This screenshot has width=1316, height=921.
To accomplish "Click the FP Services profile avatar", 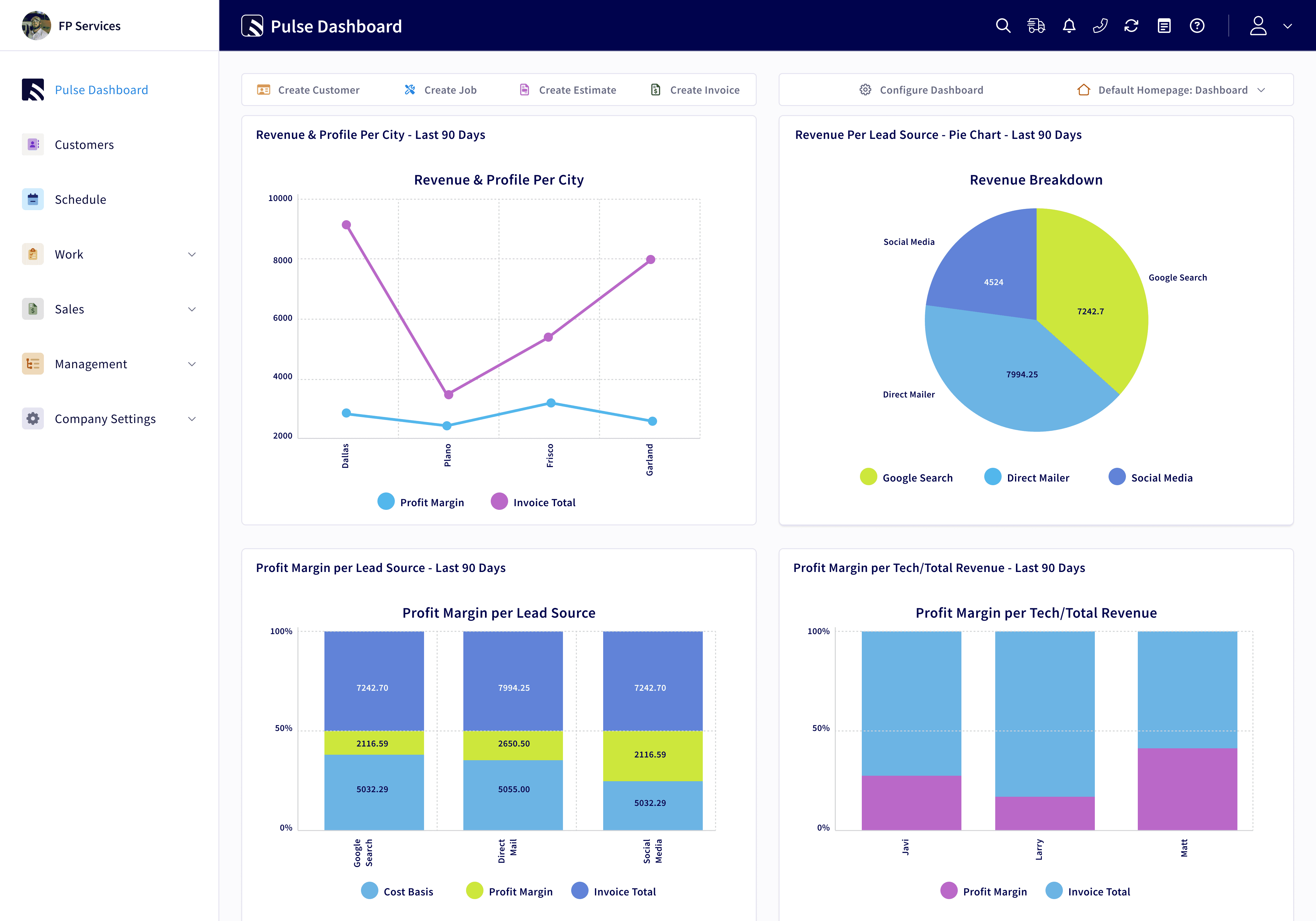I will [x=36, y=26].
